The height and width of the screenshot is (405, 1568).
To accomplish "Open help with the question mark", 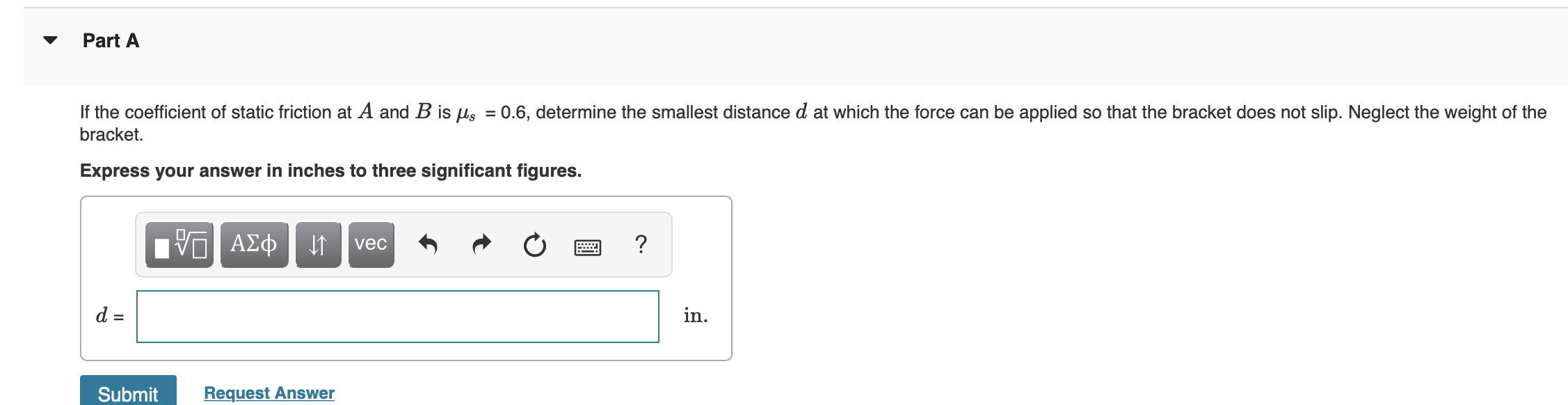I will 641,245.
